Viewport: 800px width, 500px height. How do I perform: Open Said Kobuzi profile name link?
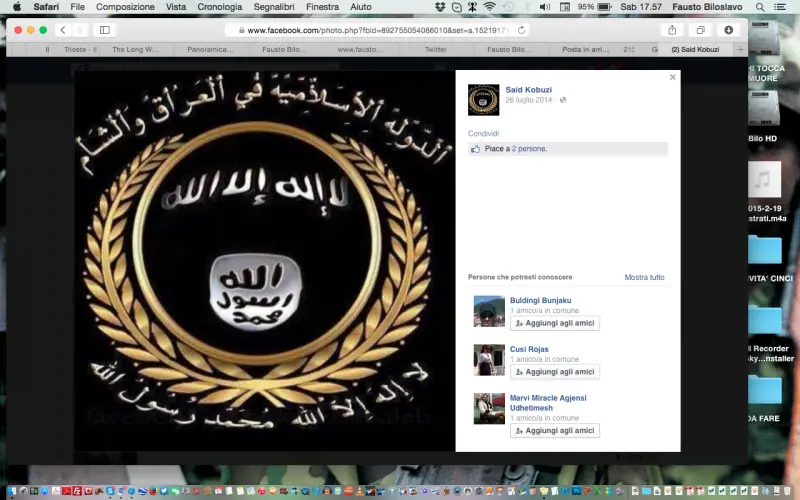tap(529, 90)
